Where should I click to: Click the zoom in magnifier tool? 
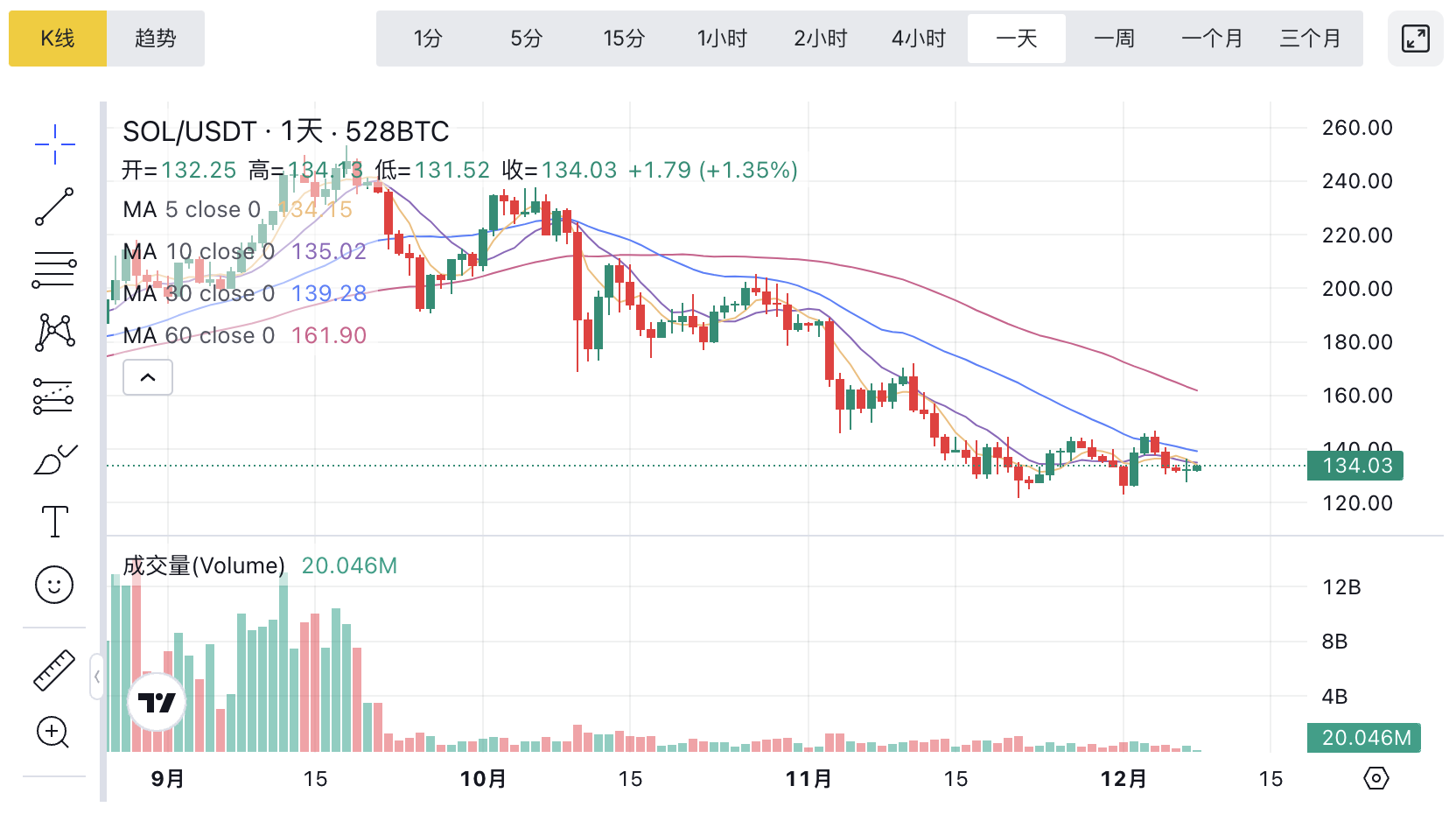tap(53, 733)
